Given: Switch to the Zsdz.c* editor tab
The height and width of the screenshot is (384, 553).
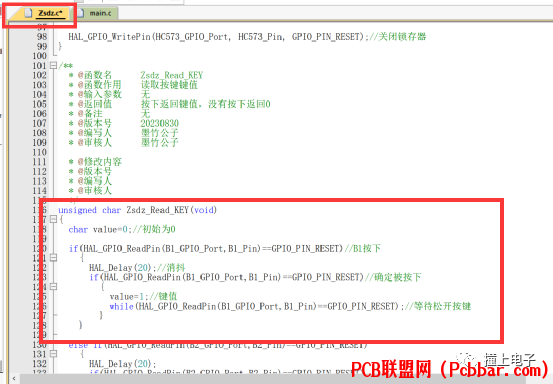Looking at the screenshot, I should click(x=46, y=13).
